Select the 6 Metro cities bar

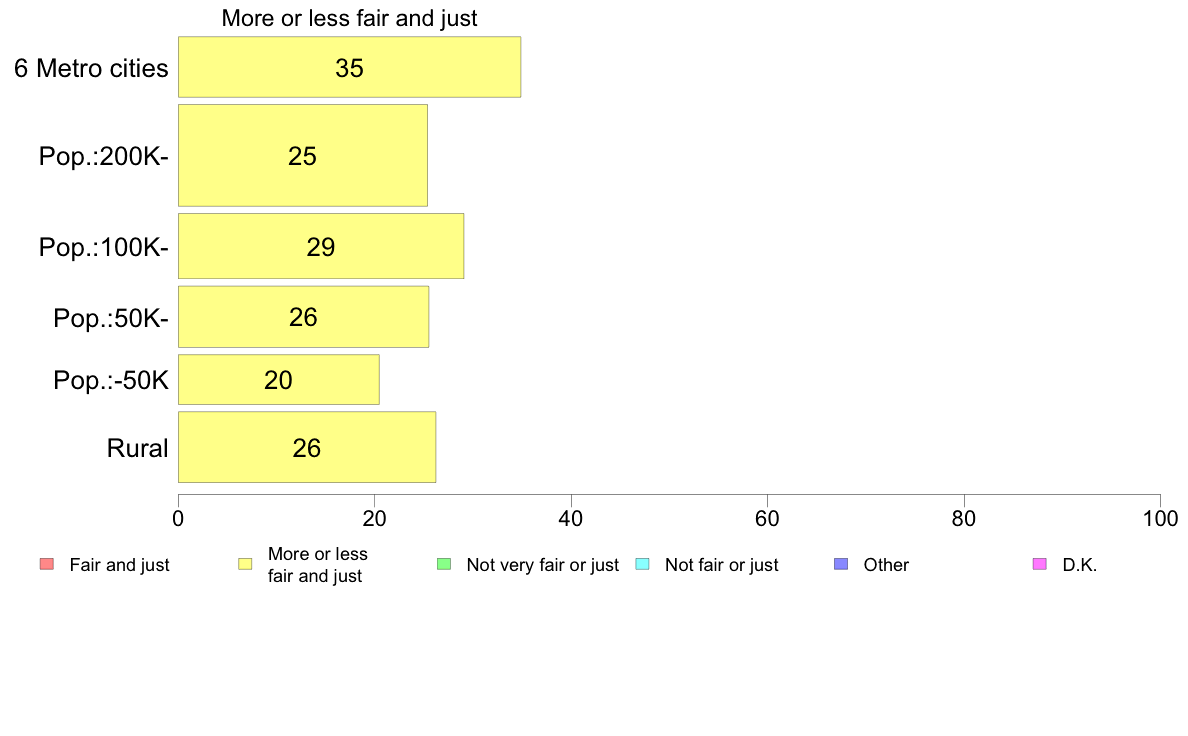click(349, 67)
